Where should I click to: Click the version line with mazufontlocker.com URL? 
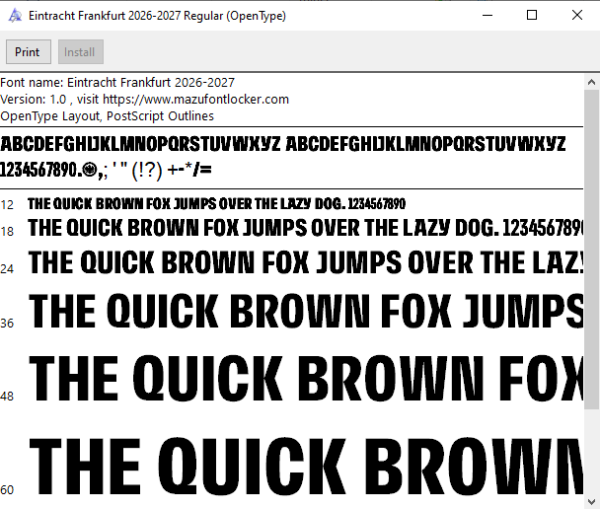tap(145, 99)
